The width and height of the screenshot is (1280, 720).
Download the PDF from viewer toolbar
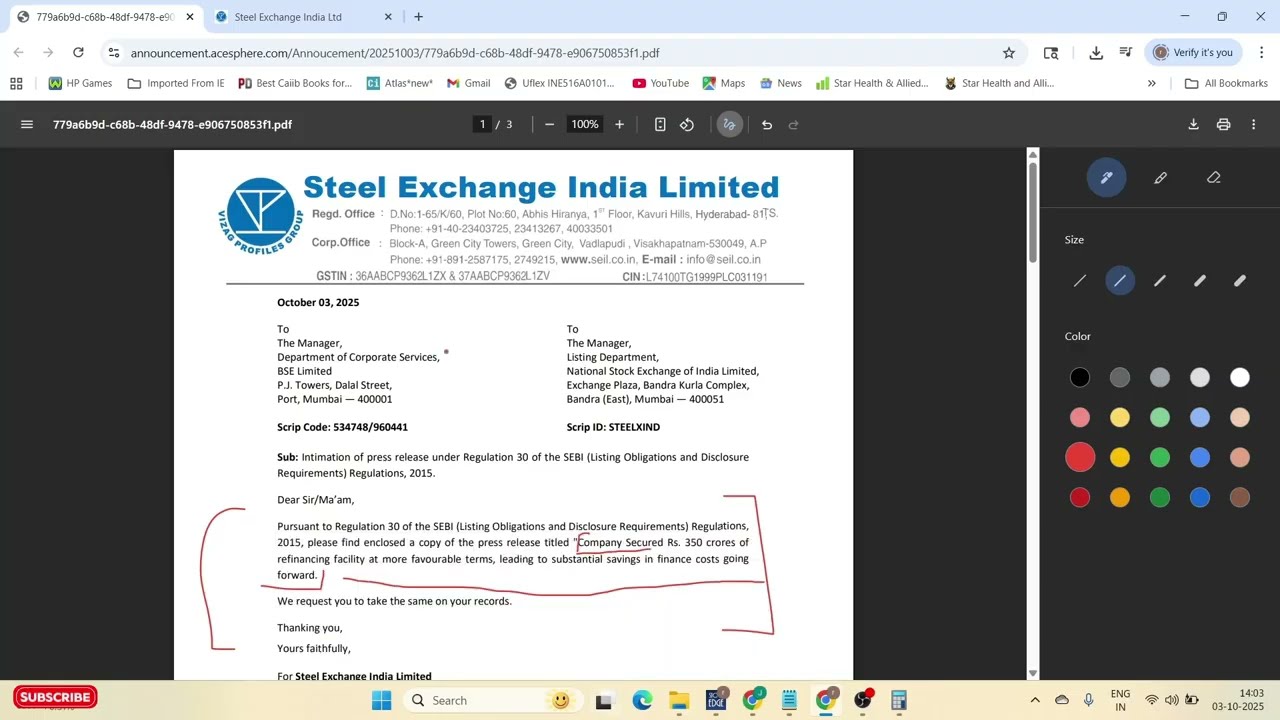(1193, 125)
